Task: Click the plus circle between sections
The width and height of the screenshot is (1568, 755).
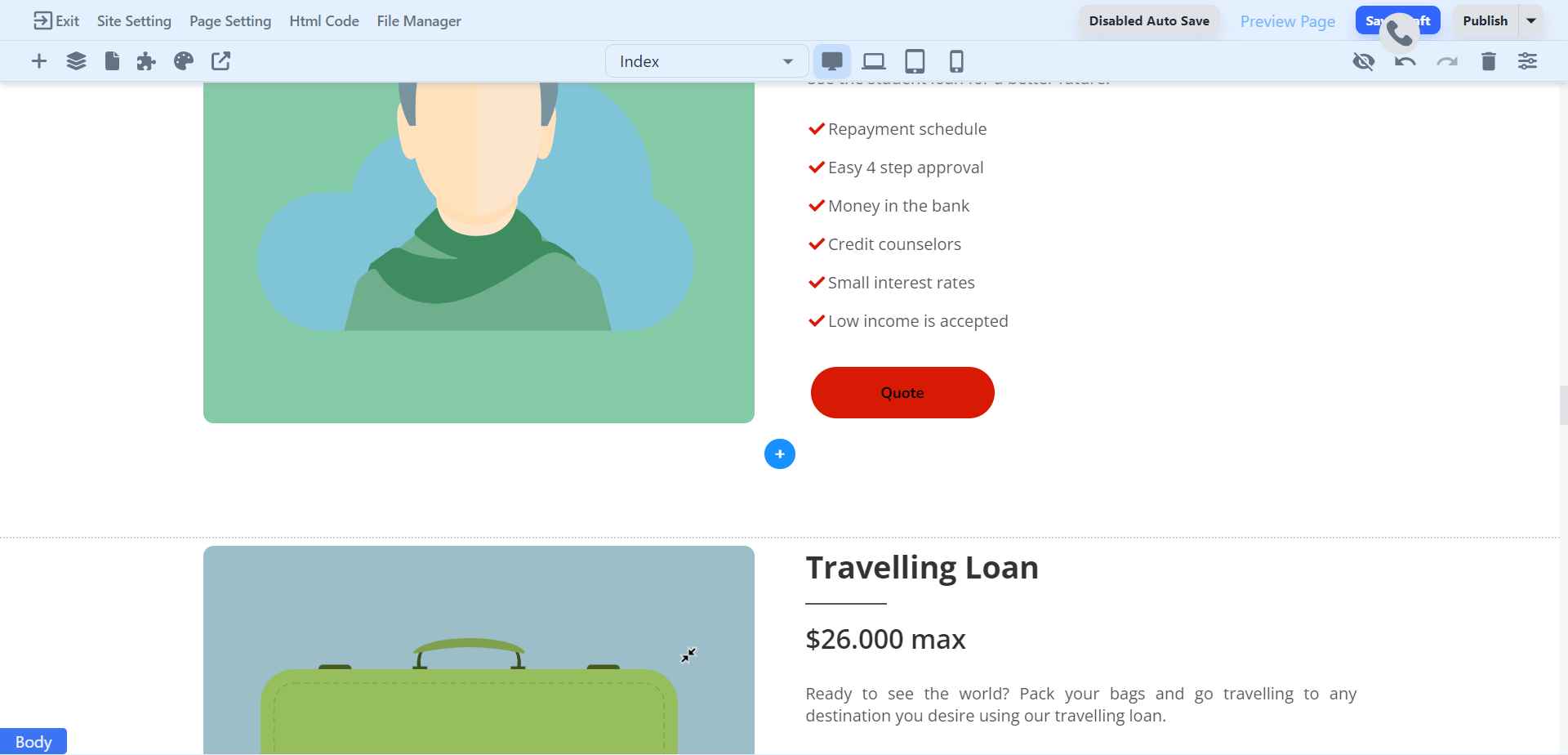Action: (x=780, y=453)
